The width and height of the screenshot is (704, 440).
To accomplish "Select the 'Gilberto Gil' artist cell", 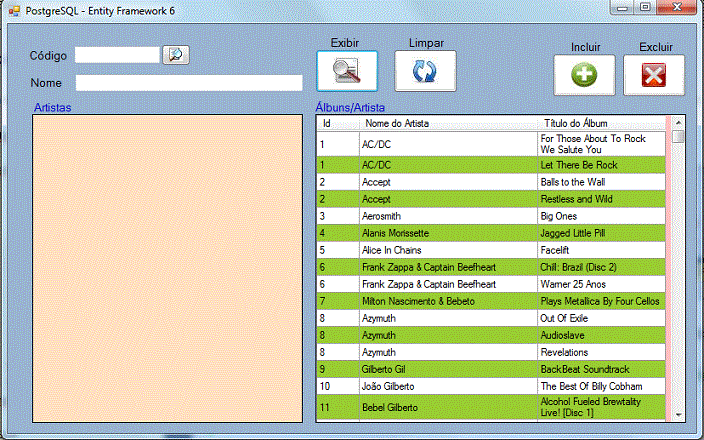I will [448, 370].
